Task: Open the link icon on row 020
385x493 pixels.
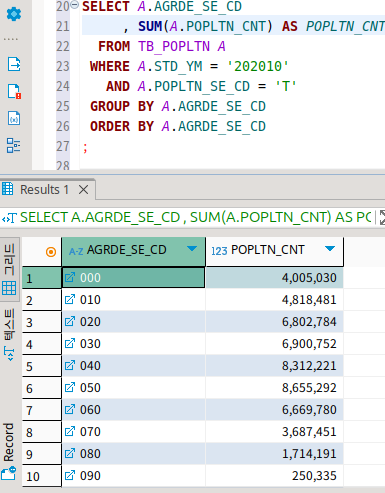Action: click(x=70, y=321)
